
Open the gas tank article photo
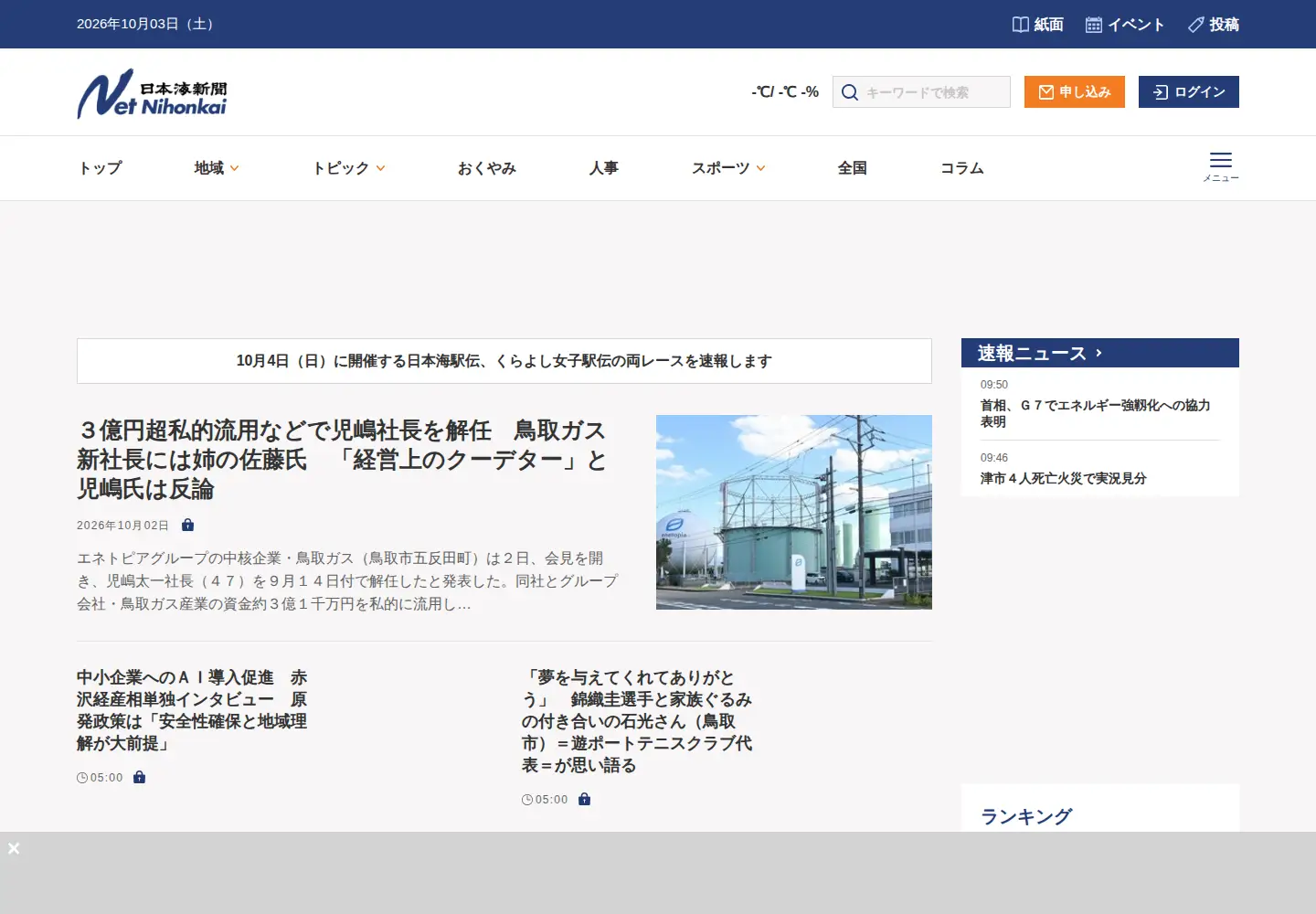pyautogui.click(x=794, y=512)
